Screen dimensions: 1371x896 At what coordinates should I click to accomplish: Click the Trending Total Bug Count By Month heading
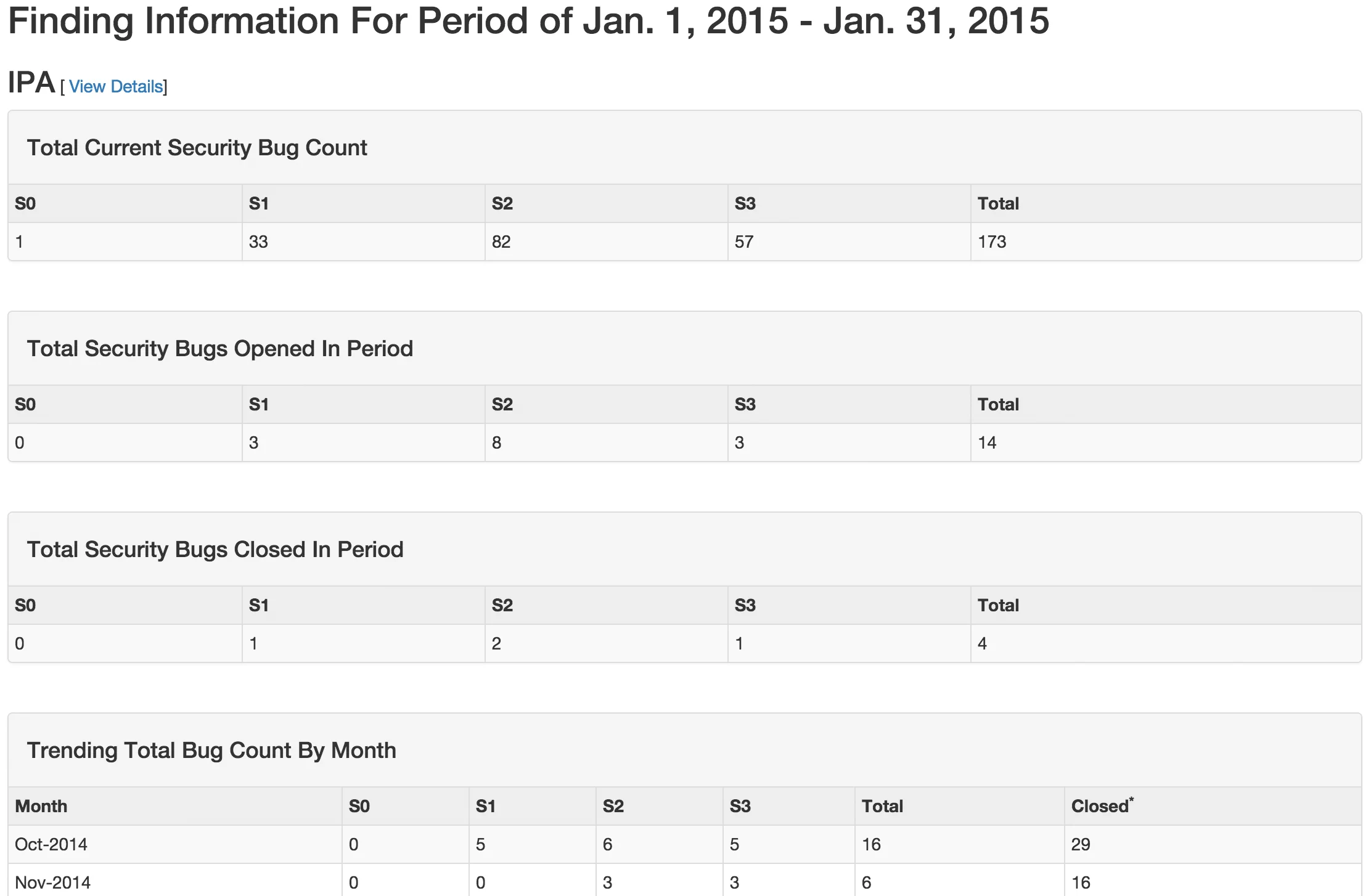point(211,751)
